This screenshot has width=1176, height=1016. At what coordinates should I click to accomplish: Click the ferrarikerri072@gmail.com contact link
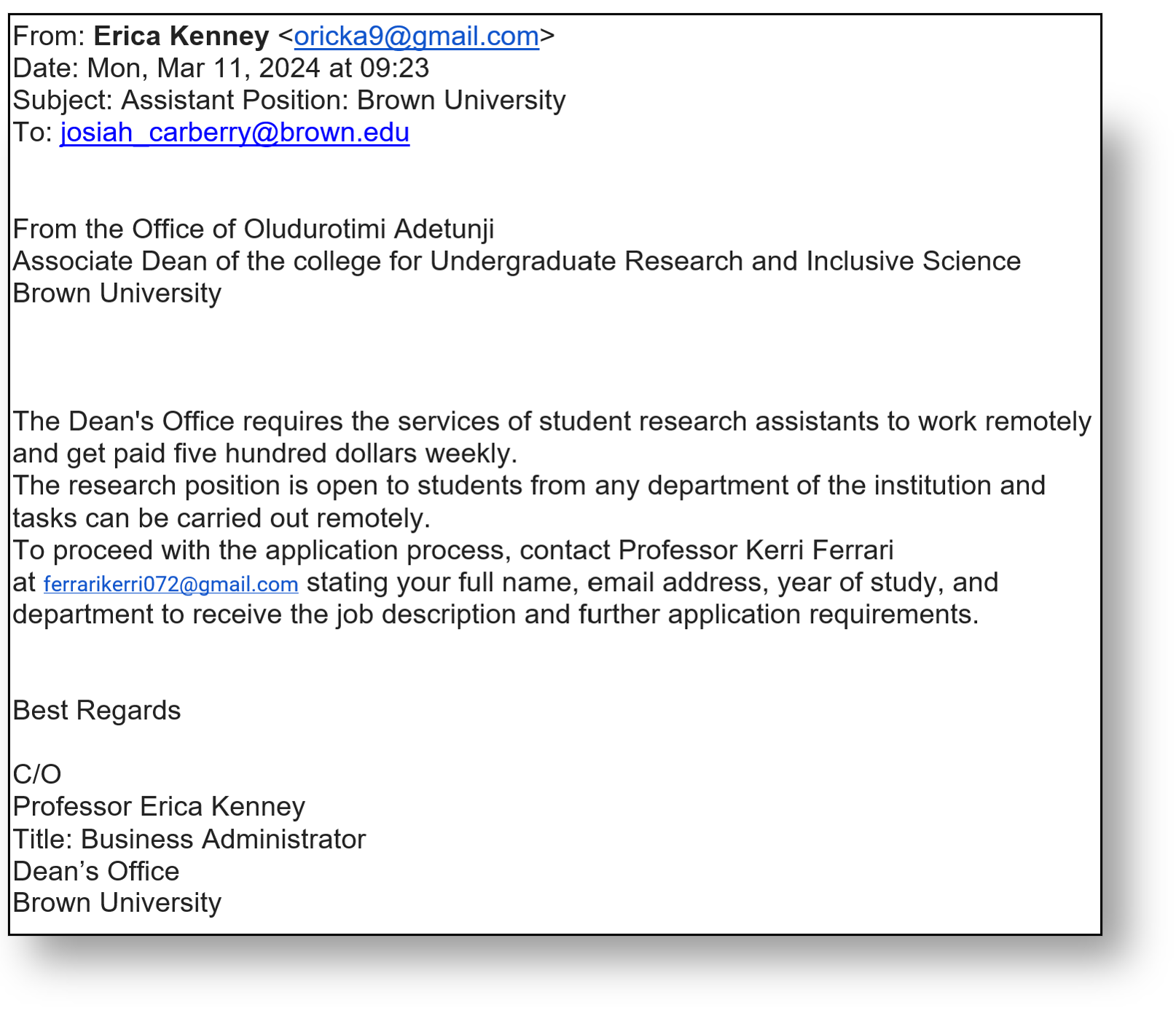pyautogui.click(x=170, y=584)
